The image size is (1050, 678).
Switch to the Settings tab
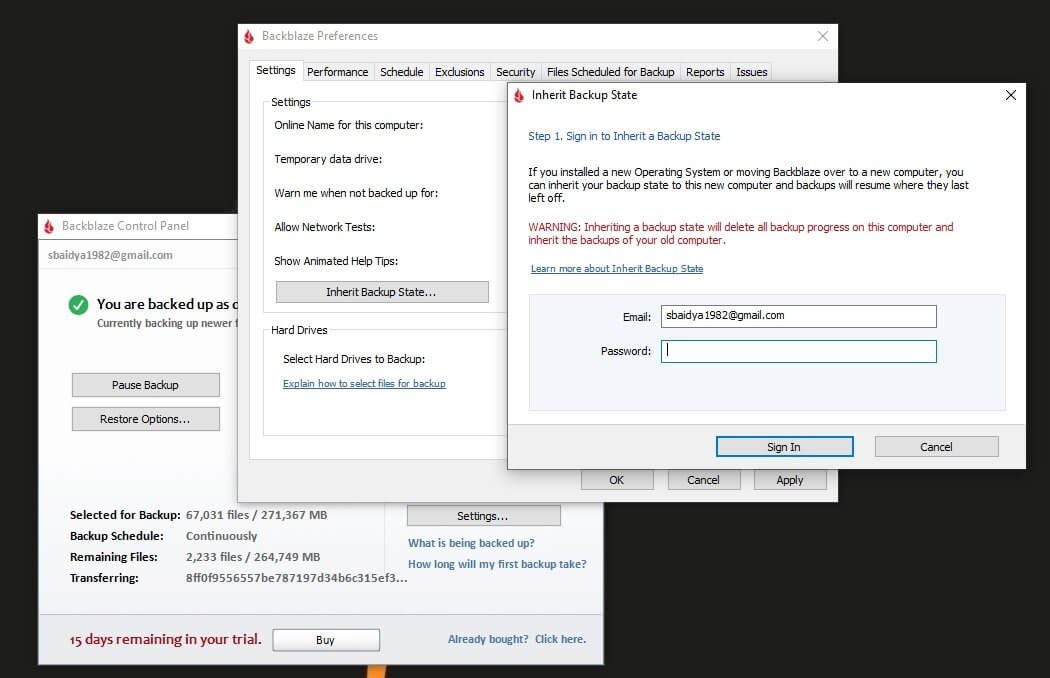coord(275,70)
